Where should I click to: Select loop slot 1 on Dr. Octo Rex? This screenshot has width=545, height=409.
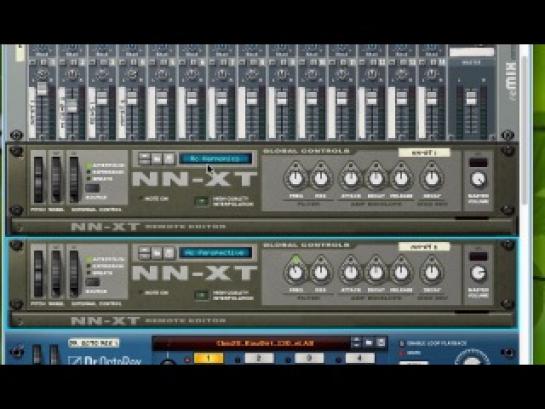(x=209, y=358)
